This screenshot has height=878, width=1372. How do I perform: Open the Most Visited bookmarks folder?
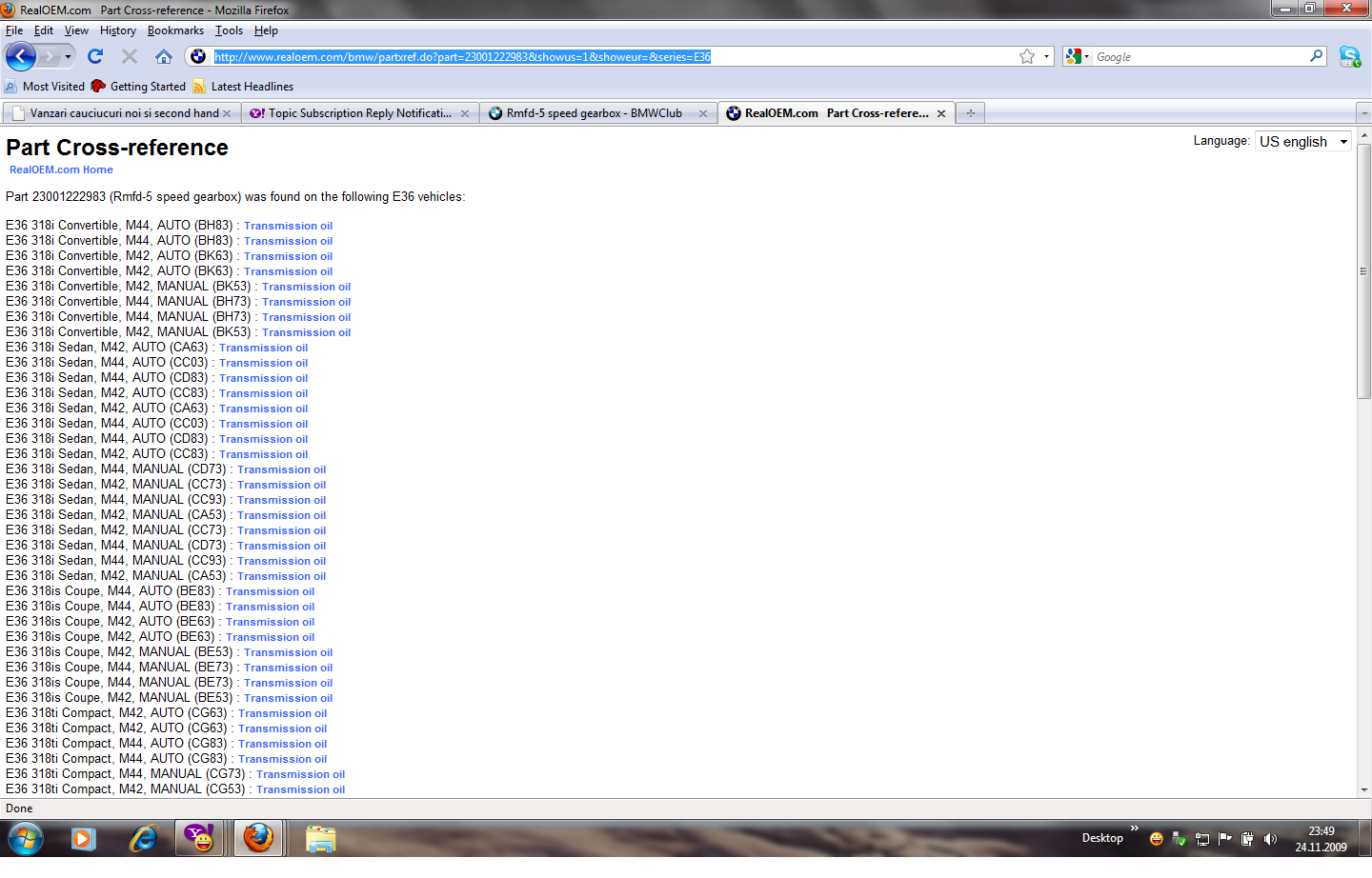(x=45, y=87)
